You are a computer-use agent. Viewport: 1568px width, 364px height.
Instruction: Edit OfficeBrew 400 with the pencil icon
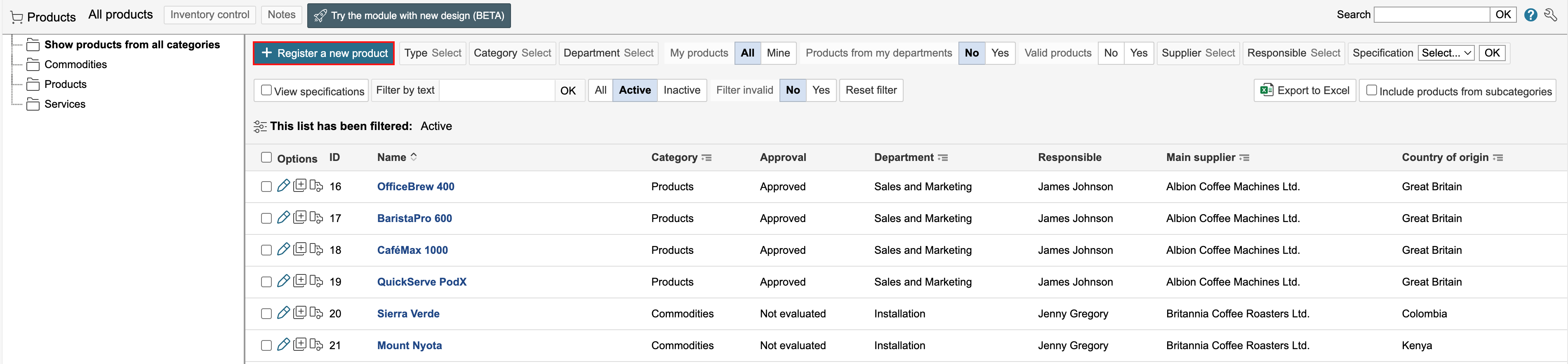(x=283, y=186)
